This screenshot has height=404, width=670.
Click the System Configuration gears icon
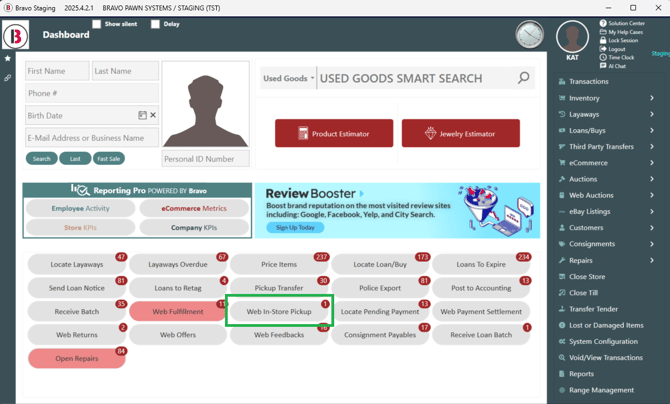tap(562, 342)
